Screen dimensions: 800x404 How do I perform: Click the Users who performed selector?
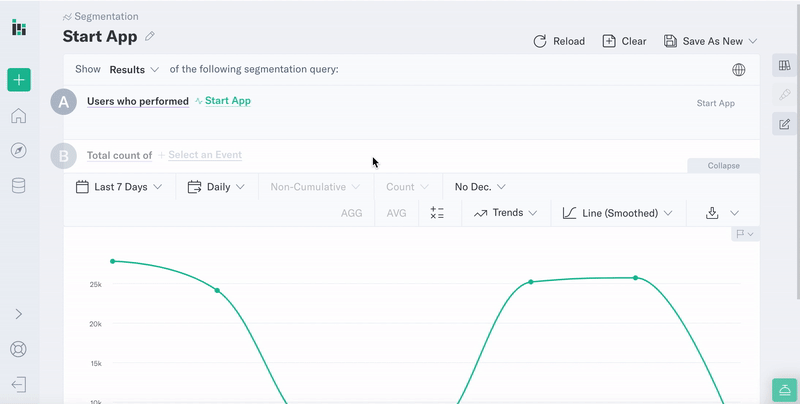pyautogui.click(x=138, y=101)
